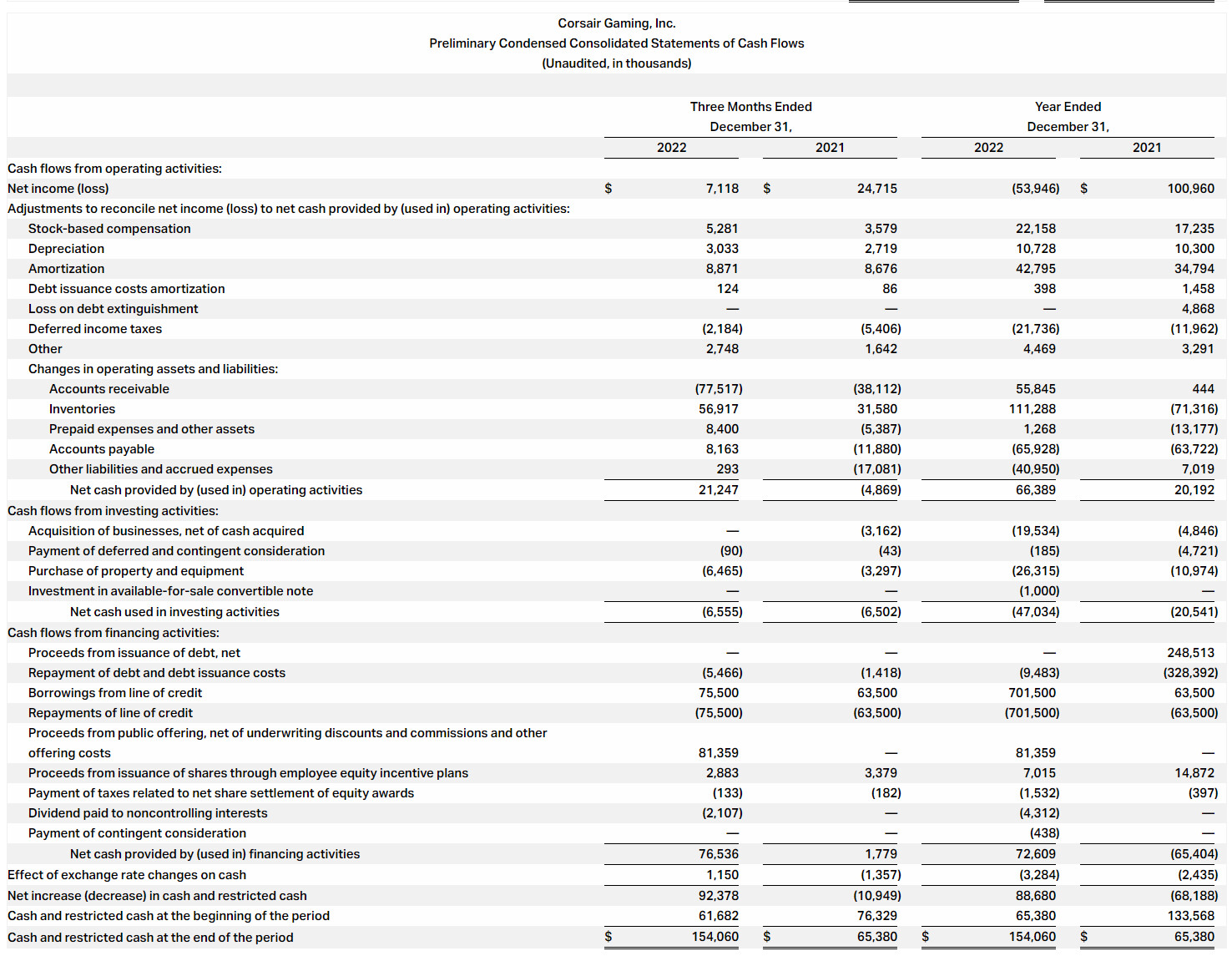Click 'Deferred income taxes' row label

[x=95, y=329]
